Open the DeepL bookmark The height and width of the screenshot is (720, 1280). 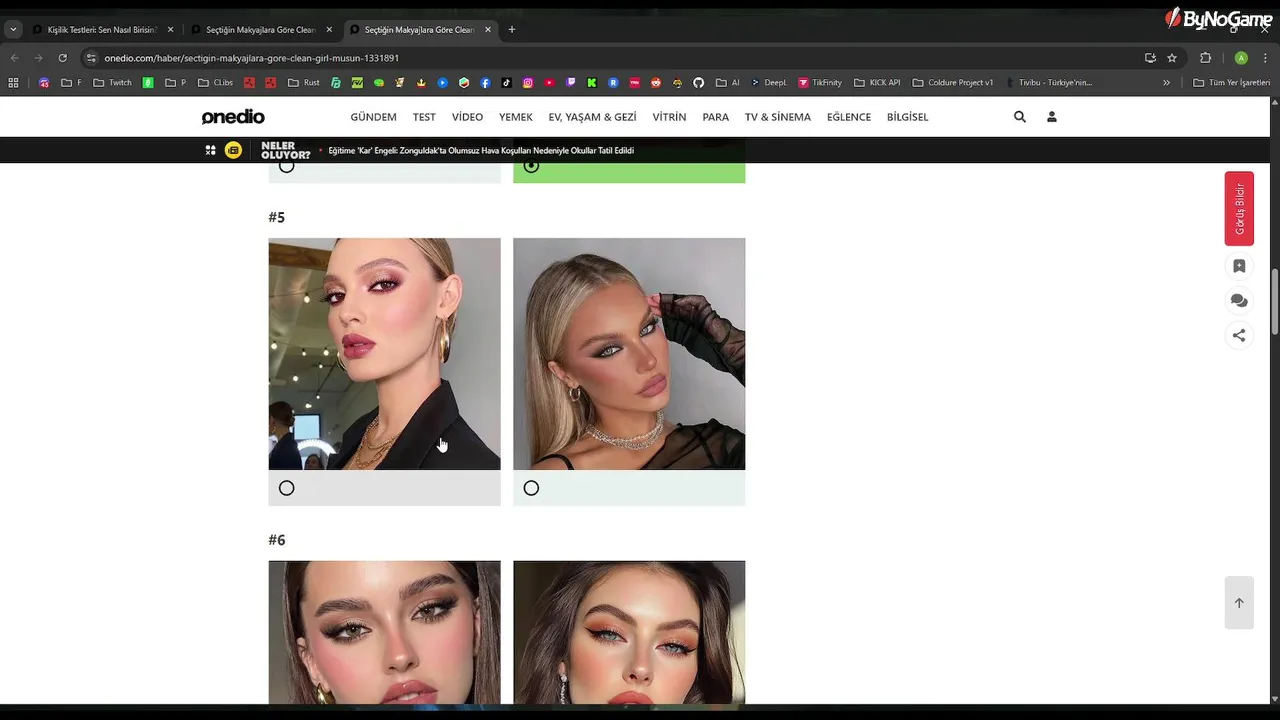(769, 83)
